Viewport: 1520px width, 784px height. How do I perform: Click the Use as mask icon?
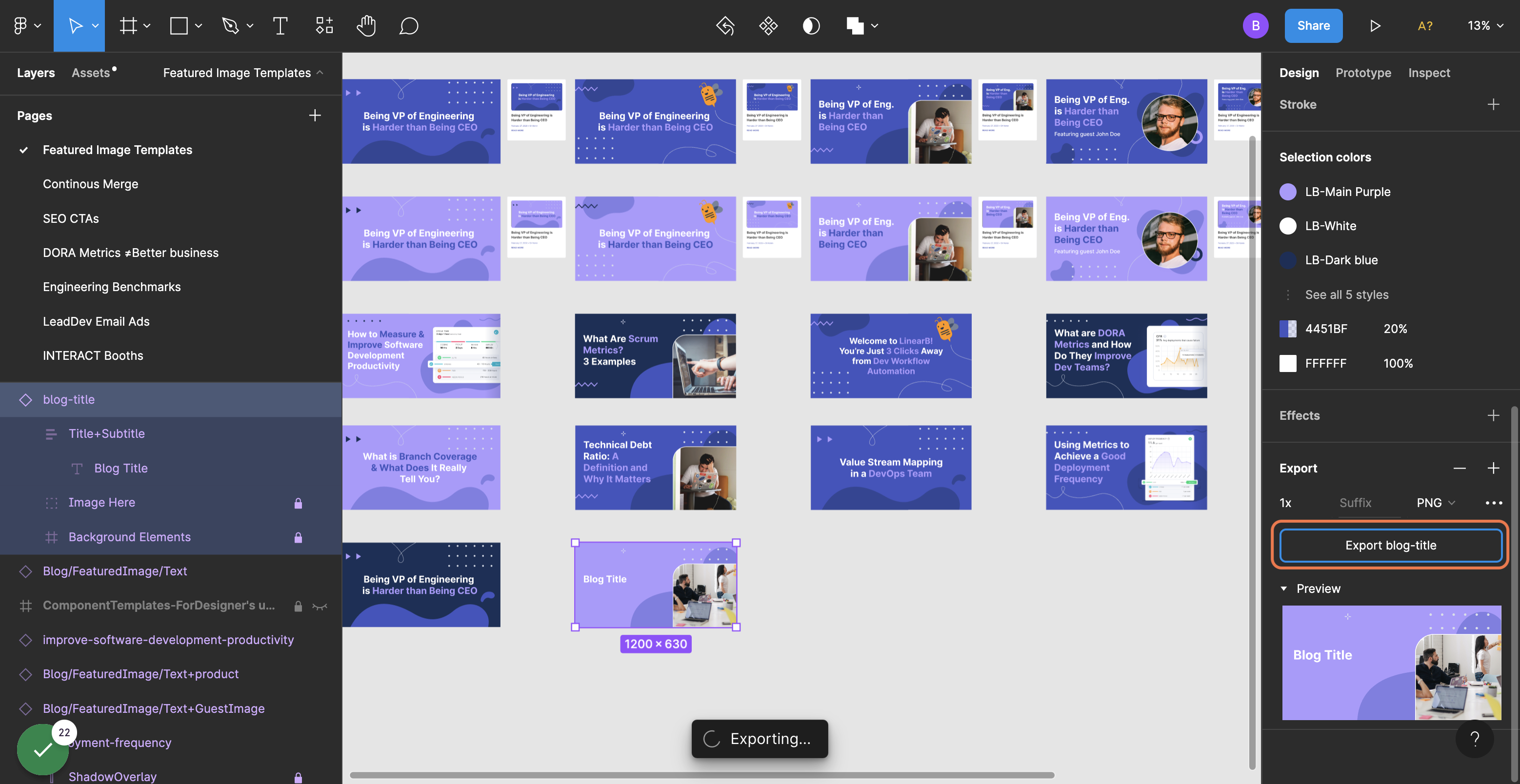(x=811, y=25)
